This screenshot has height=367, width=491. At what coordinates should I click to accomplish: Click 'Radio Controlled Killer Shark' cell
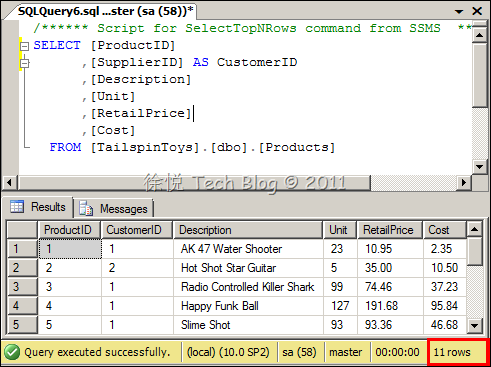point(248,287)
